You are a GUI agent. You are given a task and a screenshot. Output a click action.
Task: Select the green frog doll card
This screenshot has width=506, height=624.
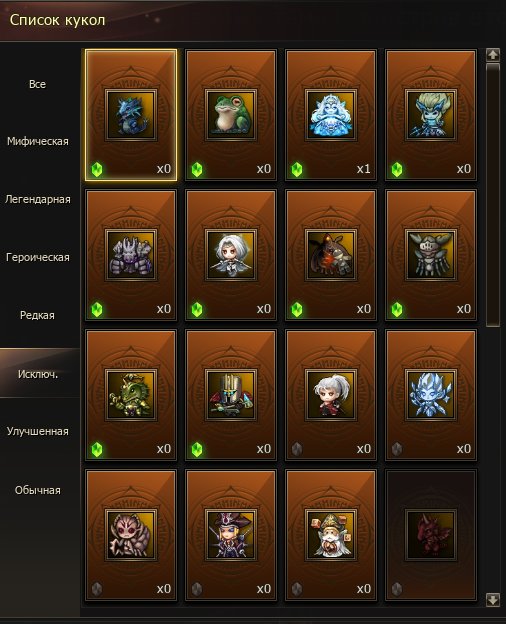(x=231, y=115)
